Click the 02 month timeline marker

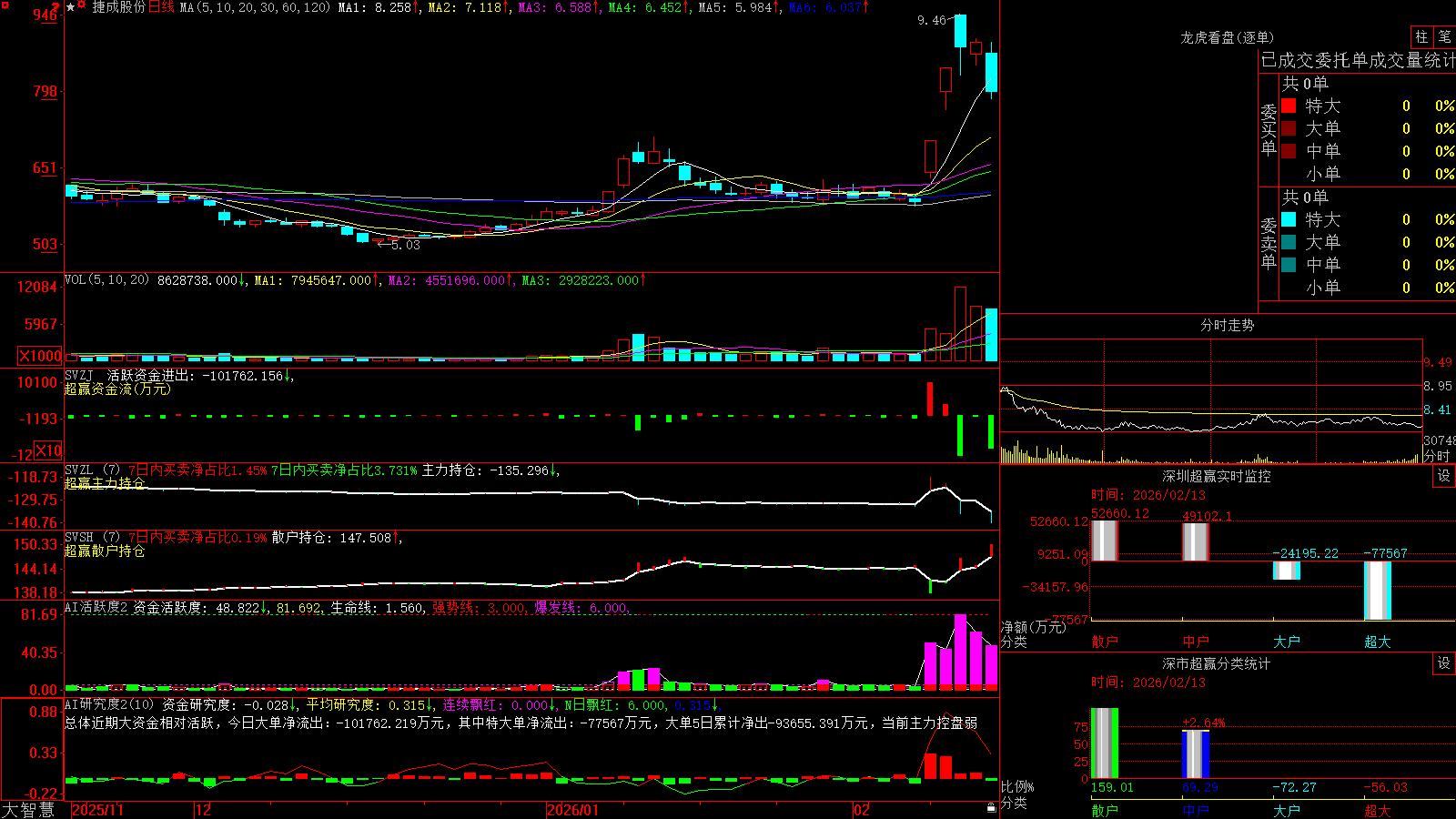click(x=862, y=810)
